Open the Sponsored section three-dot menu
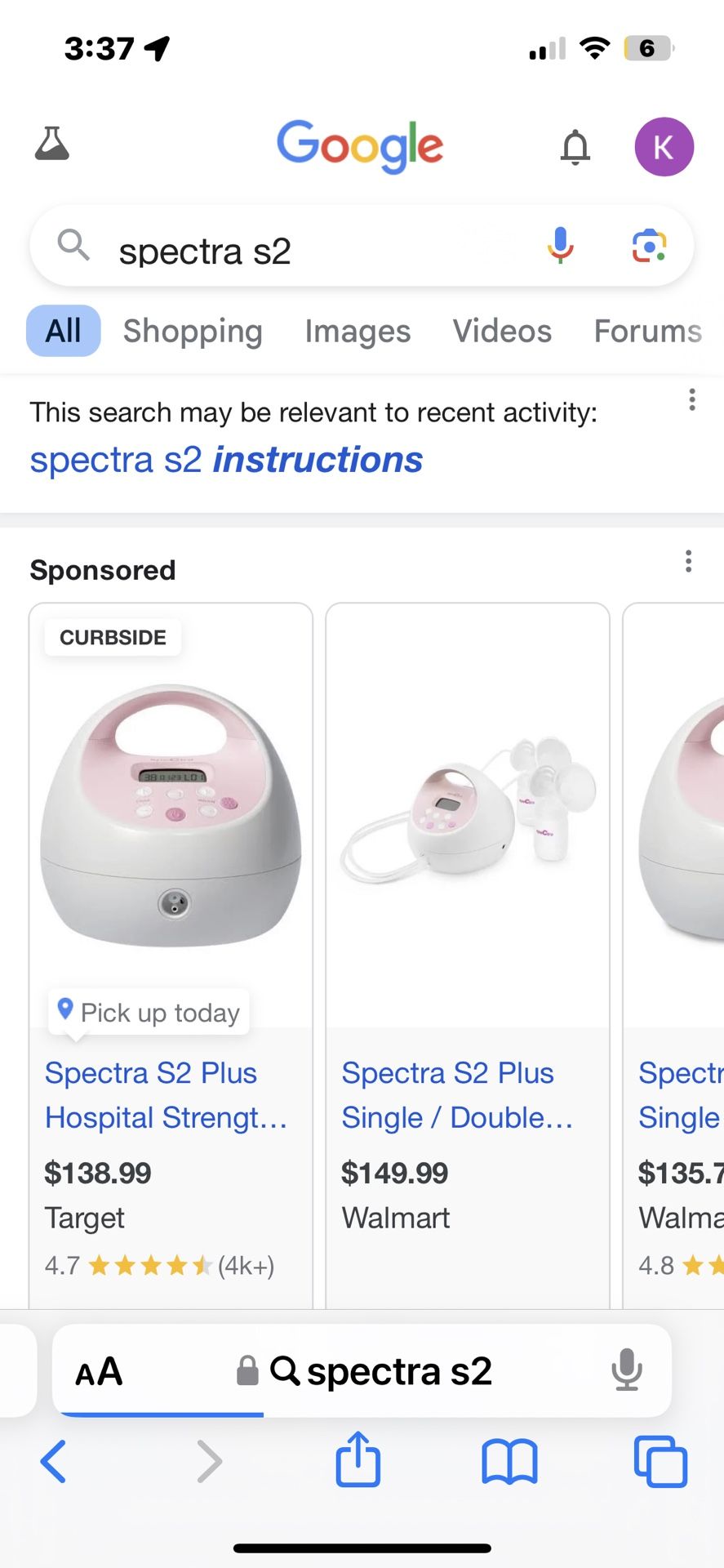This screenshot has height=1568, width=724. pos(688,562)
